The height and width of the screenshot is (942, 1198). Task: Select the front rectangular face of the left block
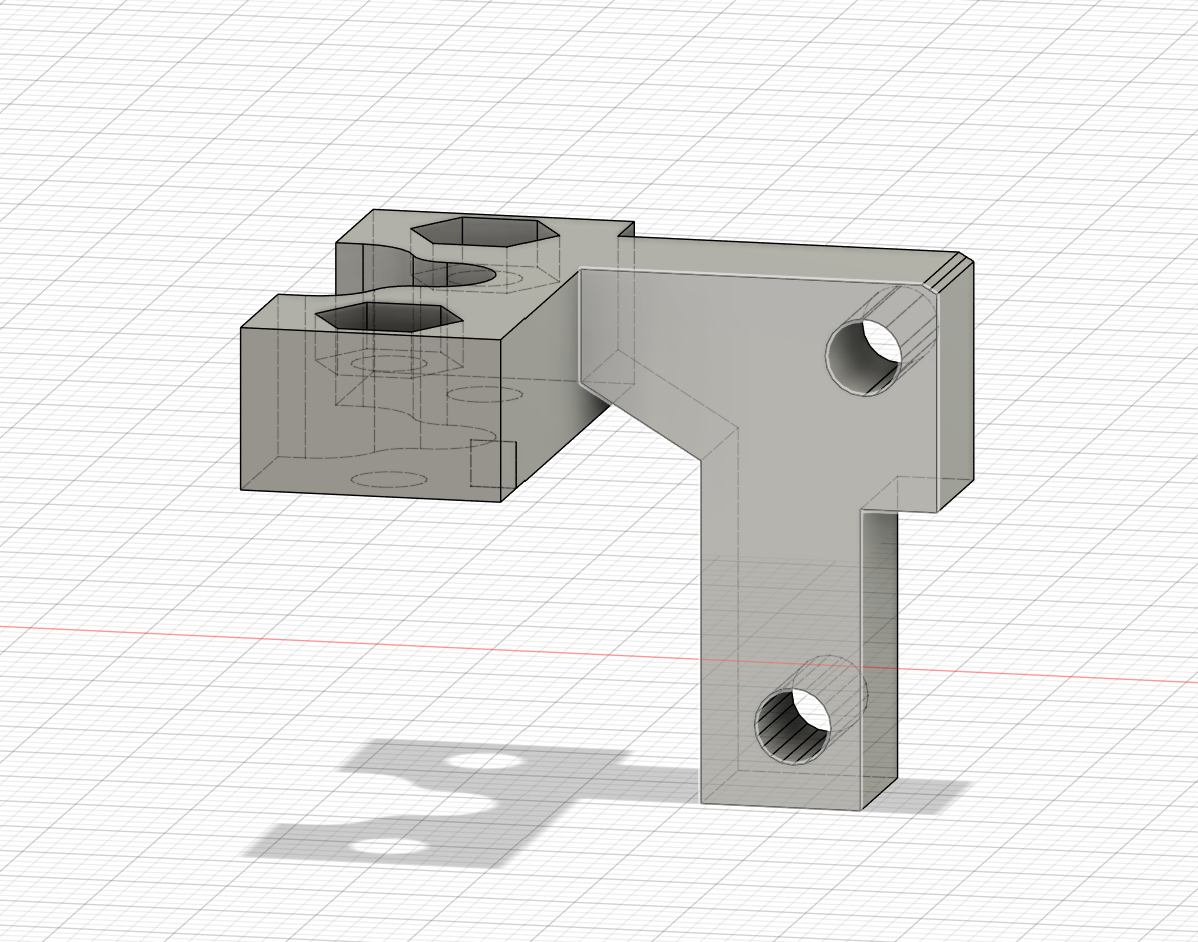(371, 414)
